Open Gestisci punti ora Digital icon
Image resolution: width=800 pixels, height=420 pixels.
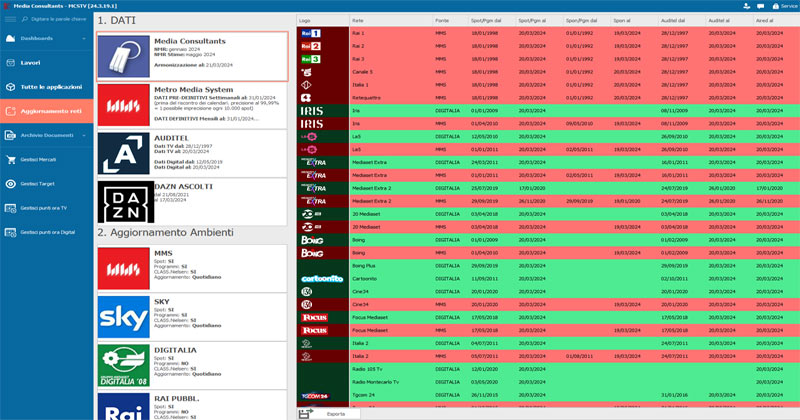click(12, 231)
